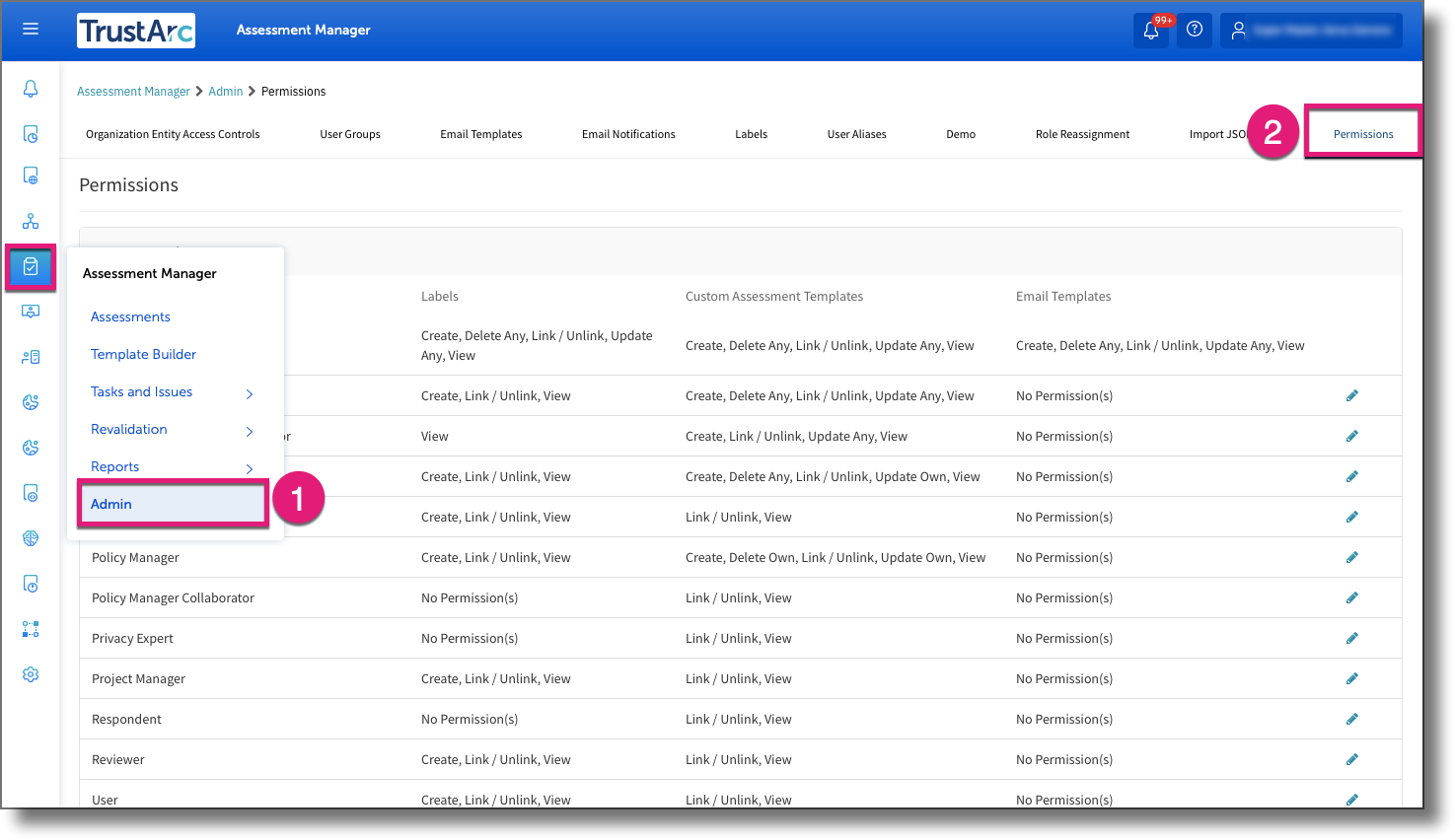Open the hamburger menu at top left
Image resolution: width=1455 pixels, height=840 pixels.
(30, 29)
